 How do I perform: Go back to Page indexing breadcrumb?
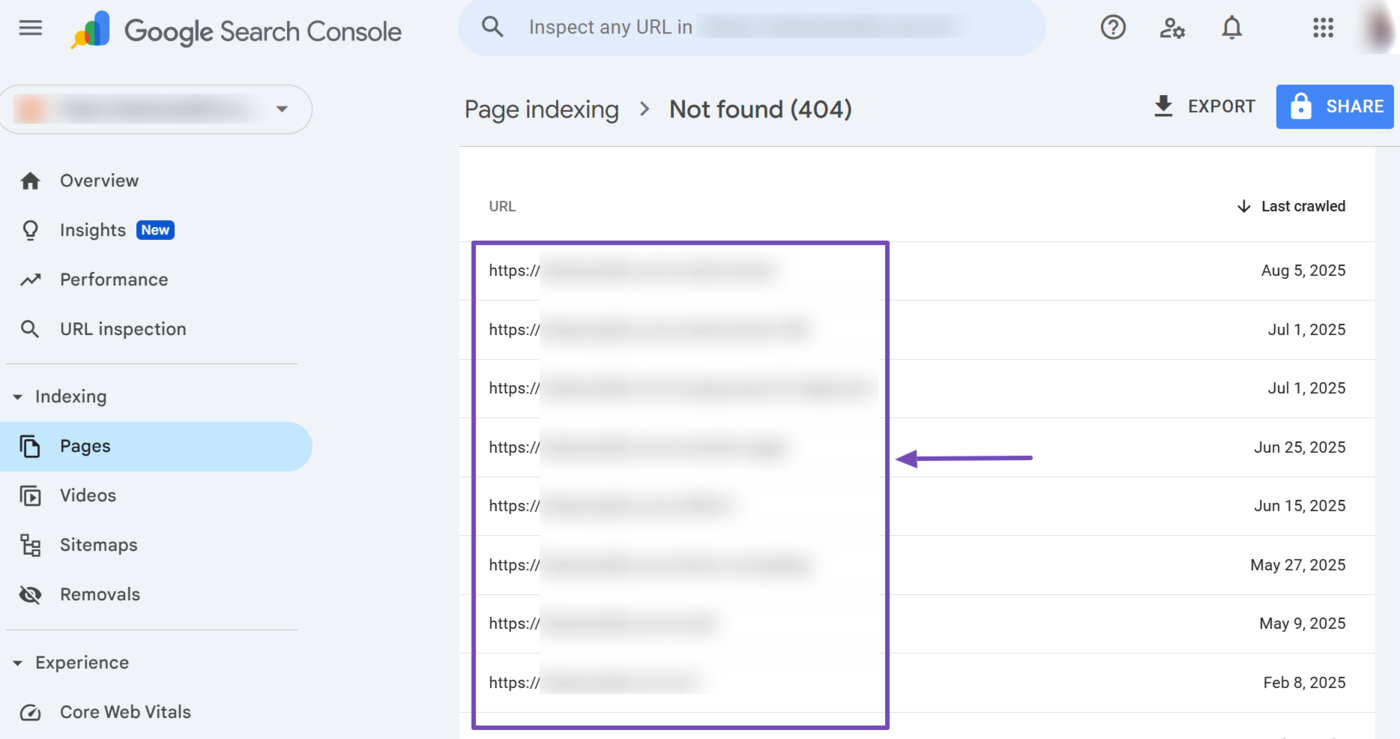click(x=541, y=109)
